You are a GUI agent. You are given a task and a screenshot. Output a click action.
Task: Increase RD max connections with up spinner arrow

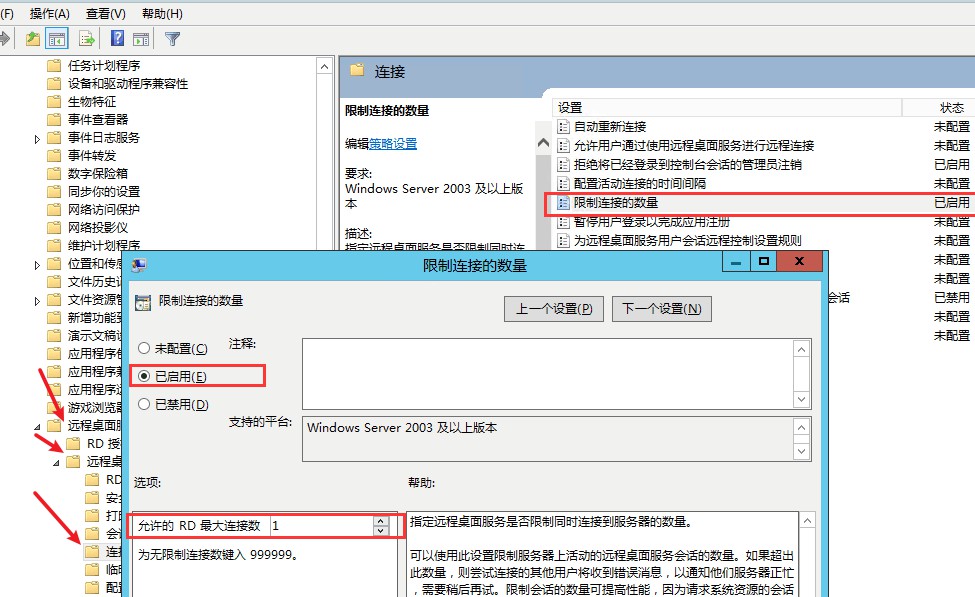380,520
